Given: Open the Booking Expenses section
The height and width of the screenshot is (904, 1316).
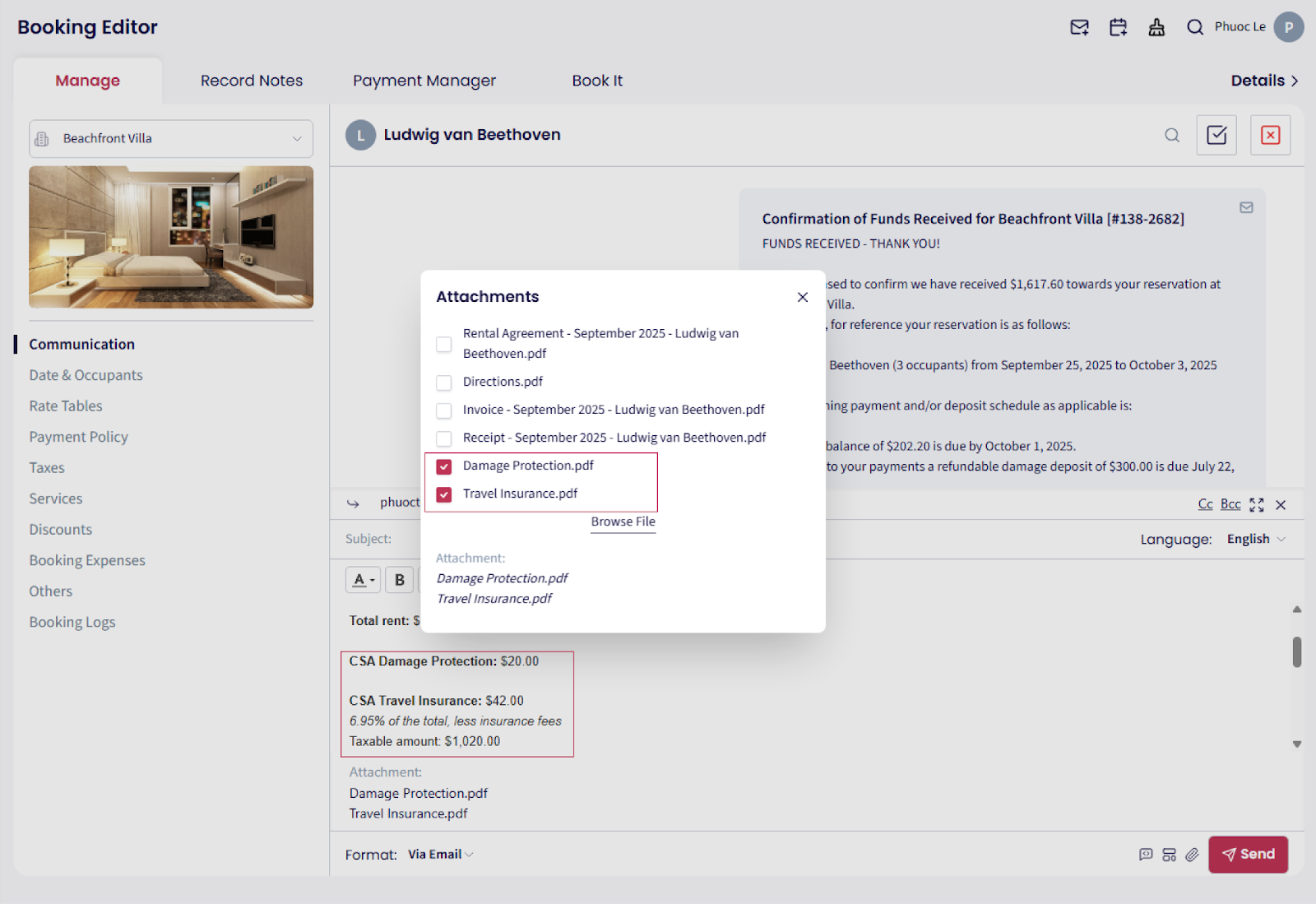Looking at the screenshot, I should (87, 560).
